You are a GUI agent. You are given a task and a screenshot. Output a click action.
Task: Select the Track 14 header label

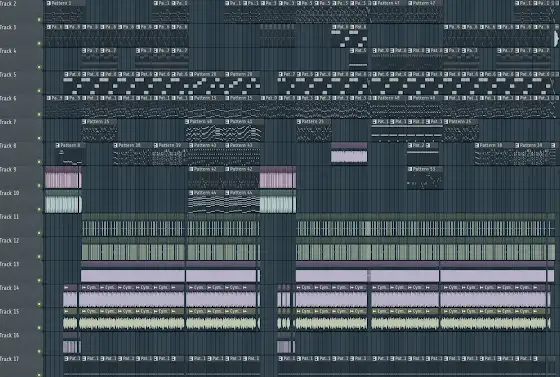[9, 288]
